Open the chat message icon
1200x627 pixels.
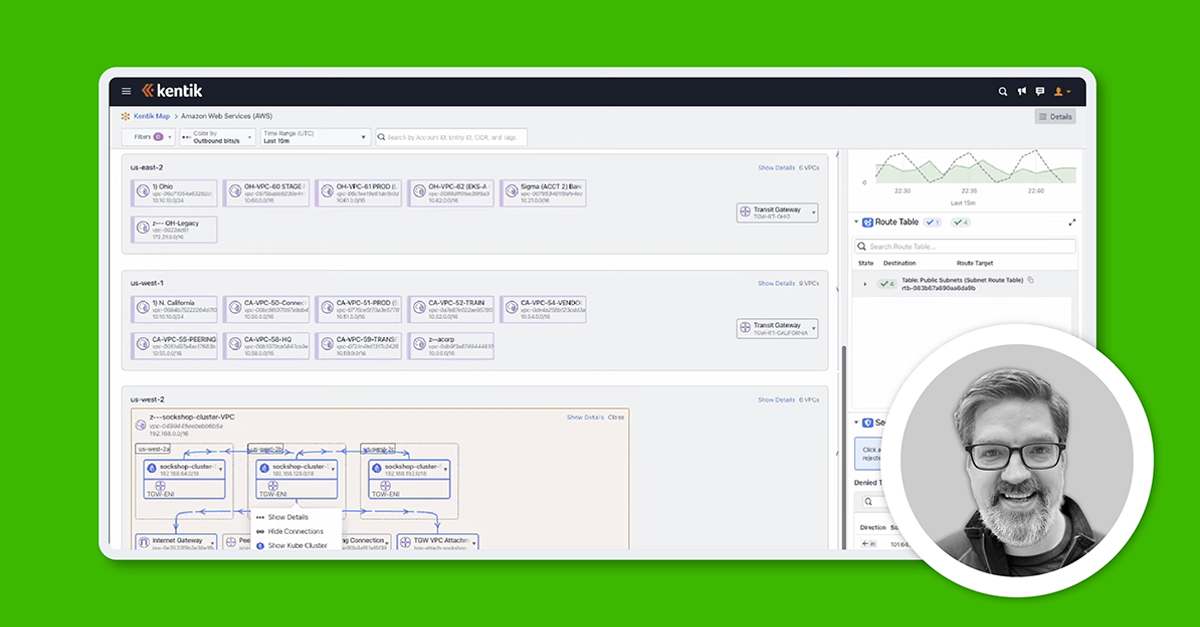(1040, 91)
